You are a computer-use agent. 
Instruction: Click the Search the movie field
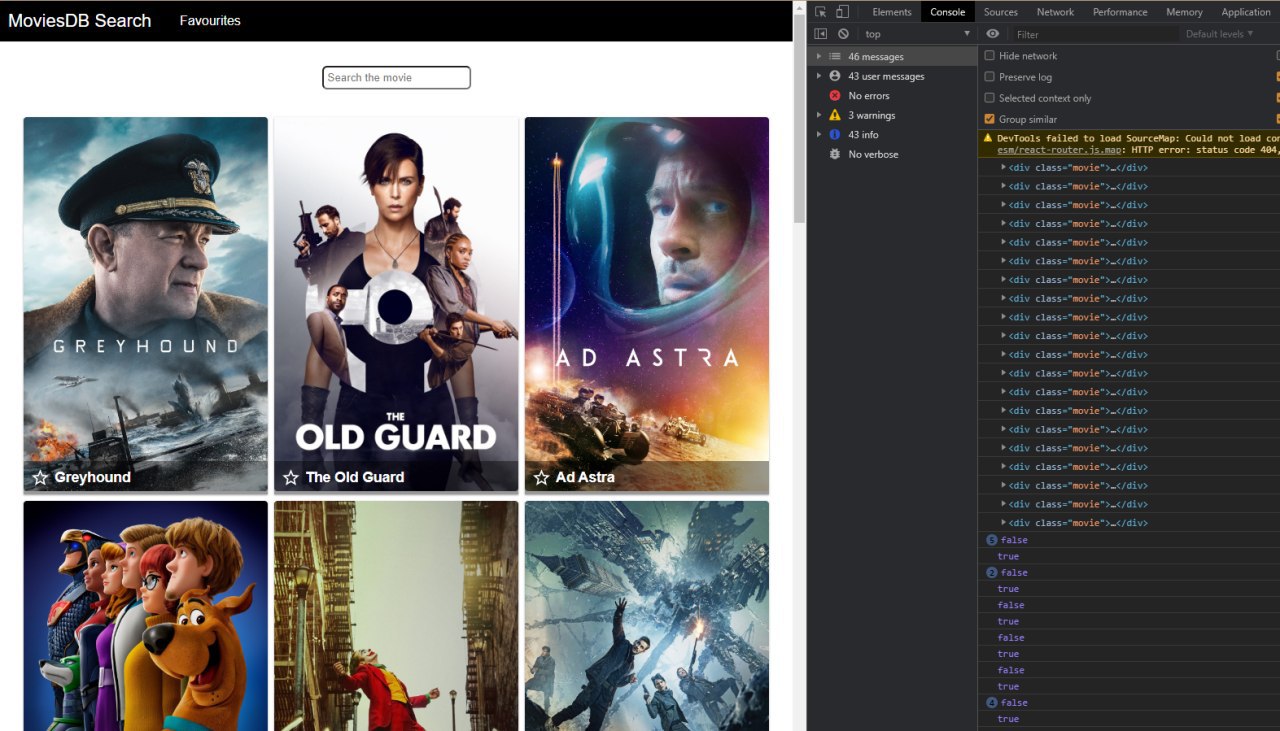(396, 78)
